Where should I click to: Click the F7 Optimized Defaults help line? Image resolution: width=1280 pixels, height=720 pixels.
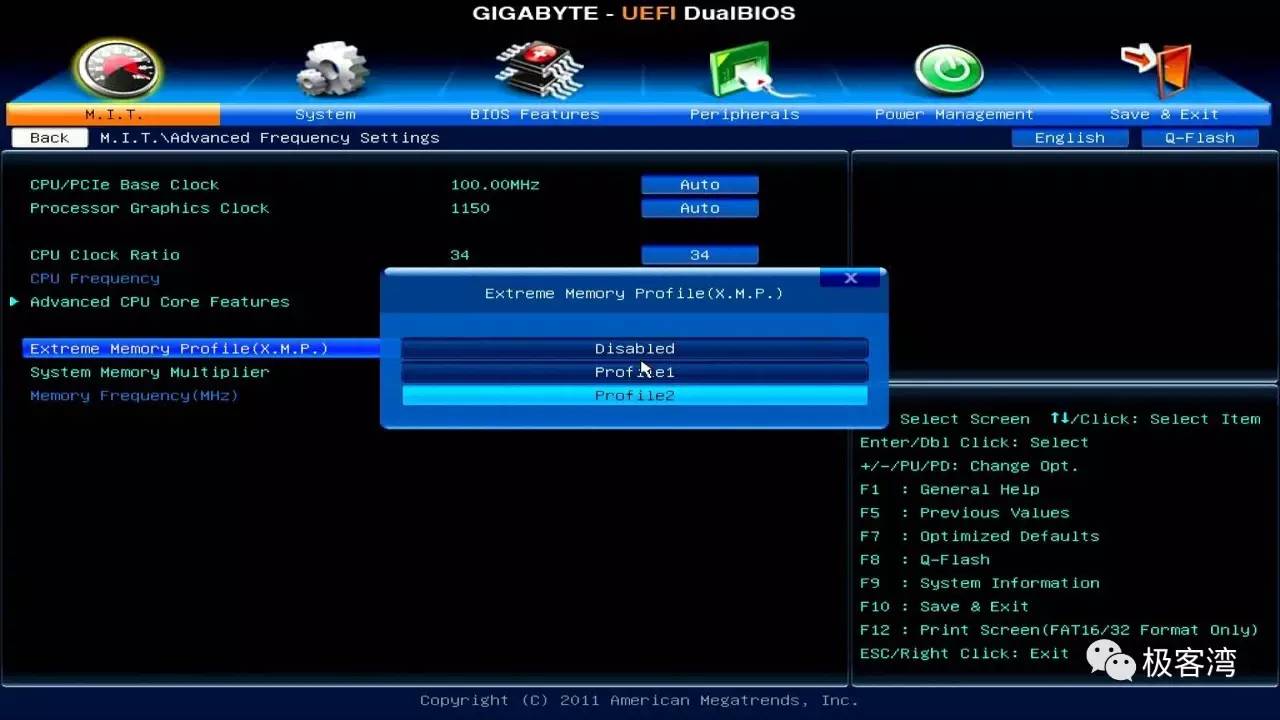(980, 536)
